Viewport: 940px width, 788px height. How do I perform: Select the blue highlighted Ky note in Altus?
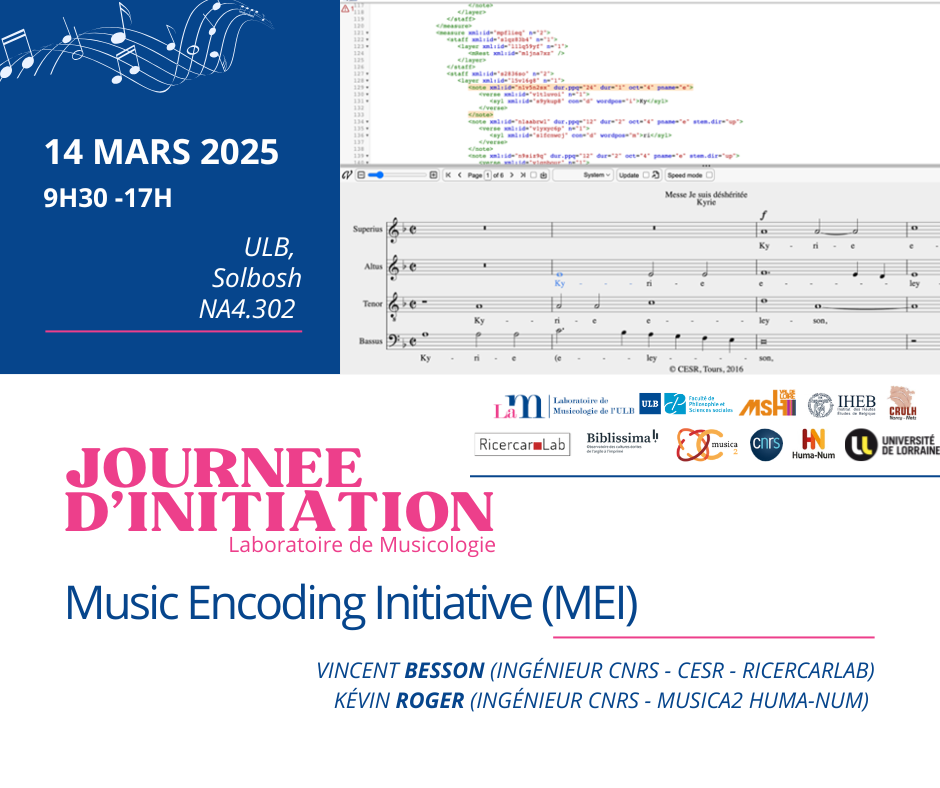pos(559,275)
